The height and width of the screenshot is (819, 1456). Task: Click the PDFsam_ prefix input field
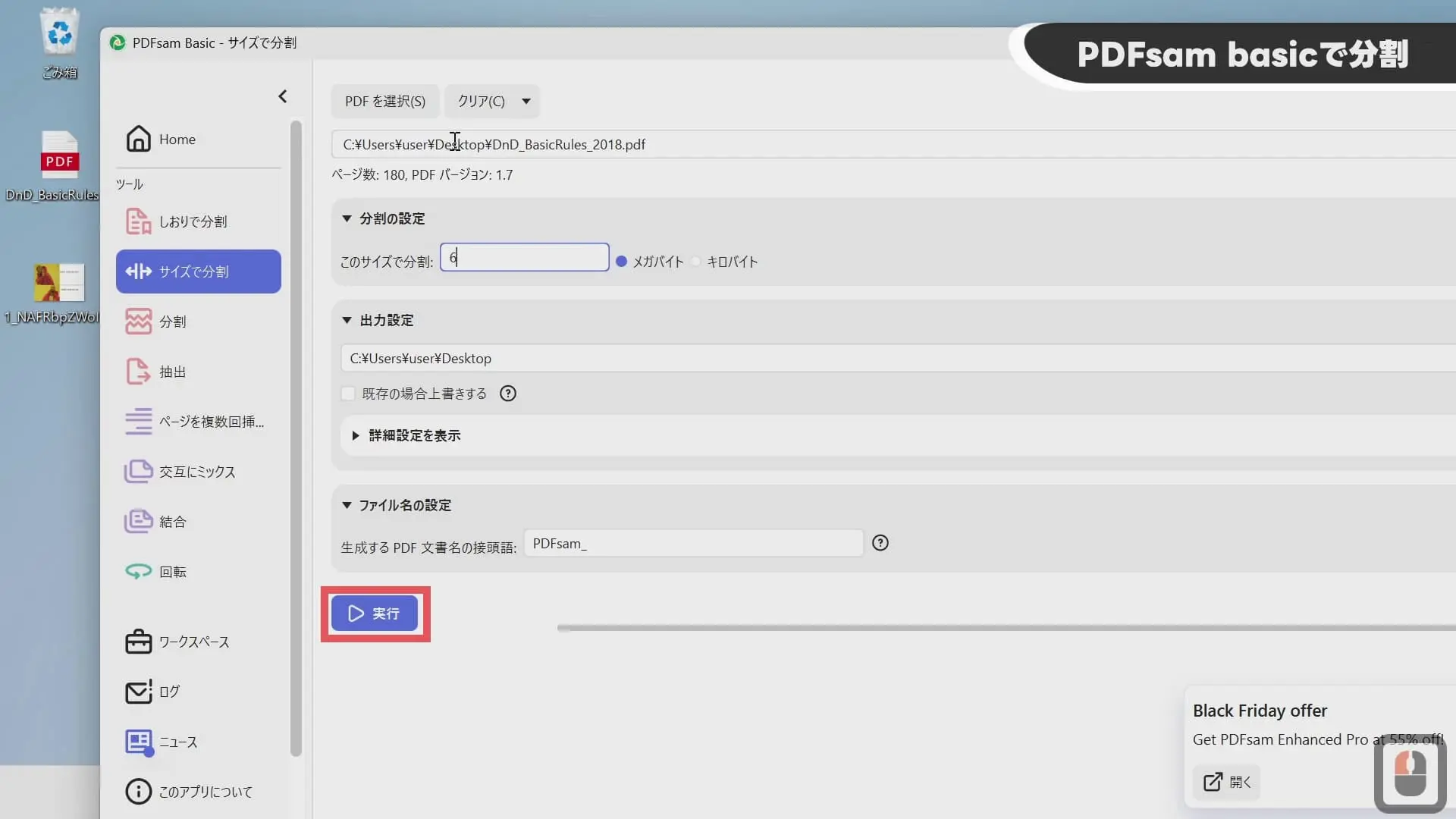click(x=692, y=543)
